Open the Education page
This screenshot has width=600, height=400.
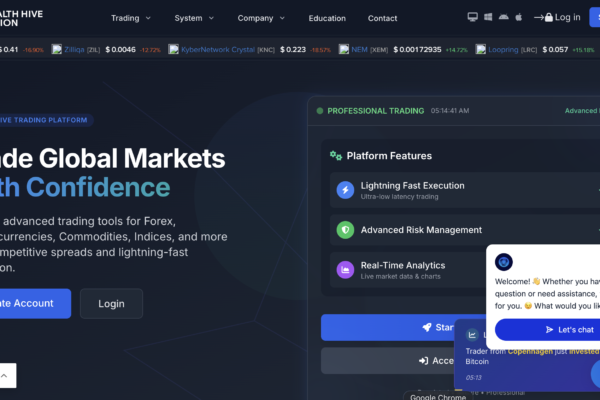click(x=327, y=18)
